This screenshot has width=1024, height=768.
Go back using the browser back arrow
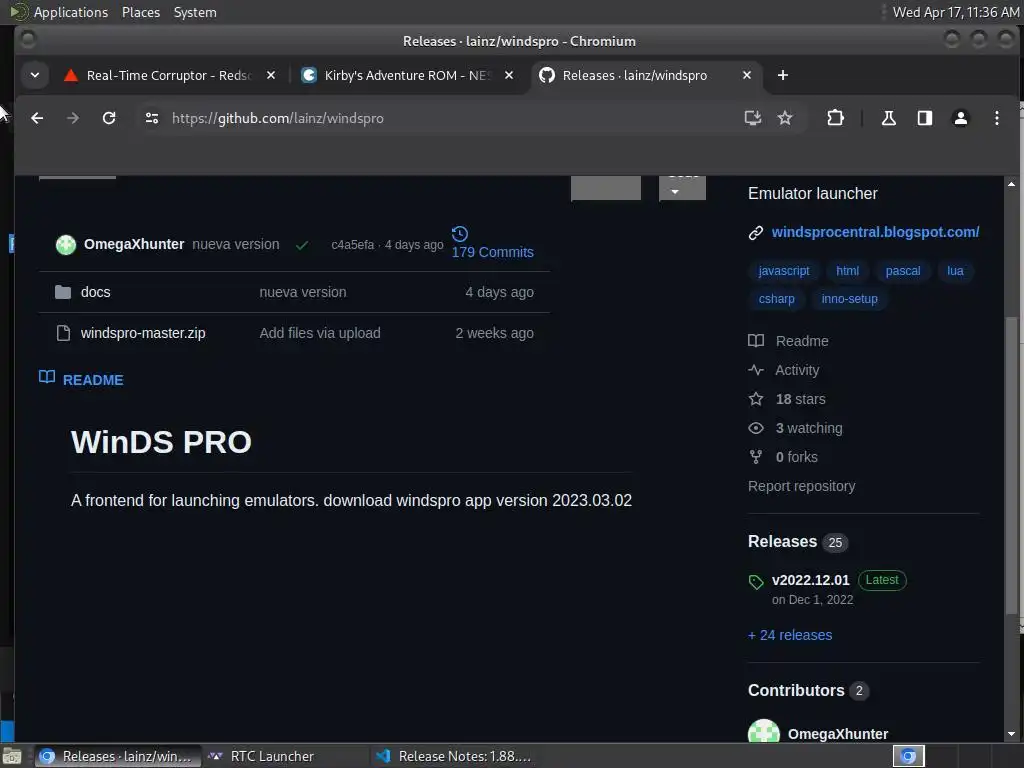[37, 118]
